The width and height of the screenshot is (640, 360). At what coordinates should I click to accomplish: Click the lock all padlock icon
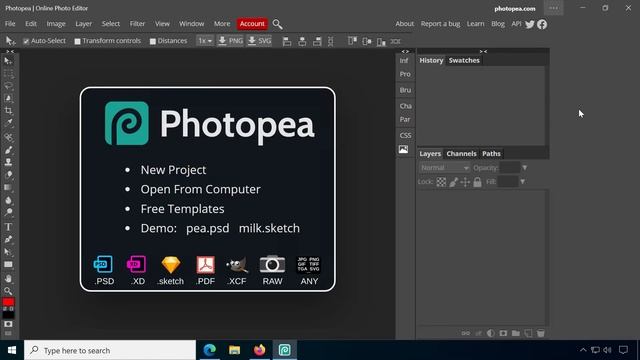coord(477,182)
